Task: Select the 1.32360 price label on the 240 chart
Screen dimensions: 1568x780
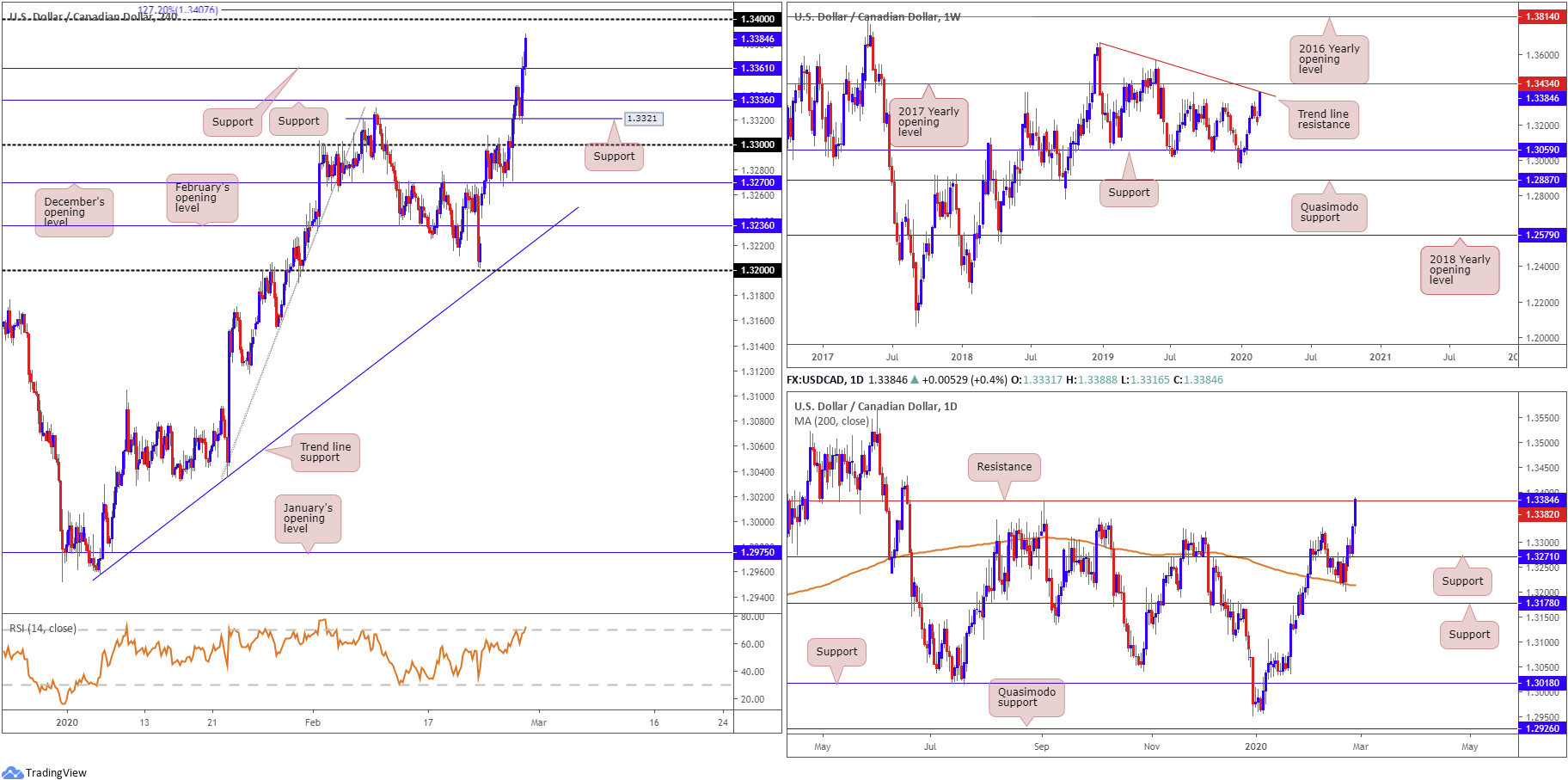Action: [x=757, y=225]
